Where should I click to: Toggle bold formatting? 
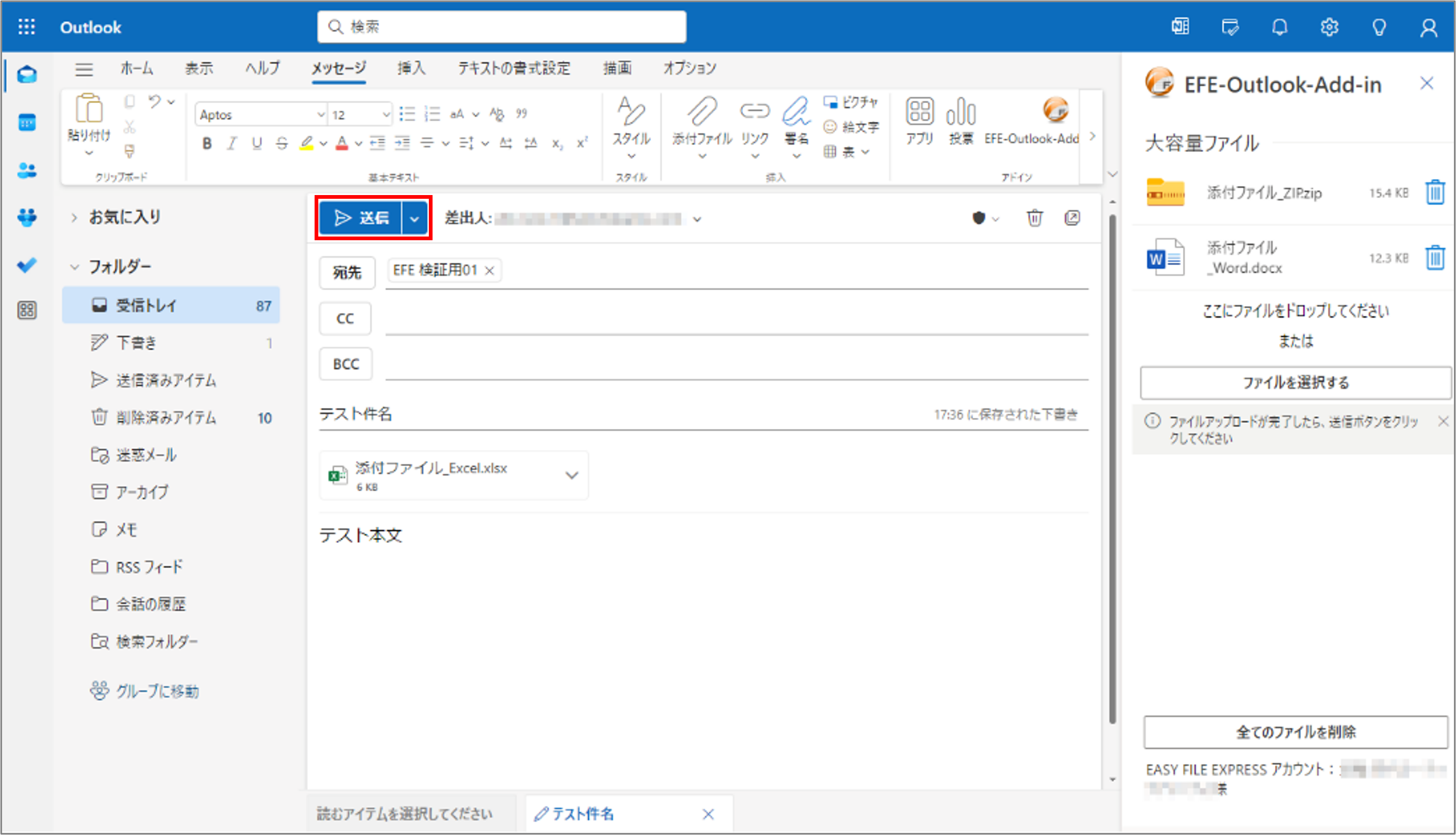point(206,144)
